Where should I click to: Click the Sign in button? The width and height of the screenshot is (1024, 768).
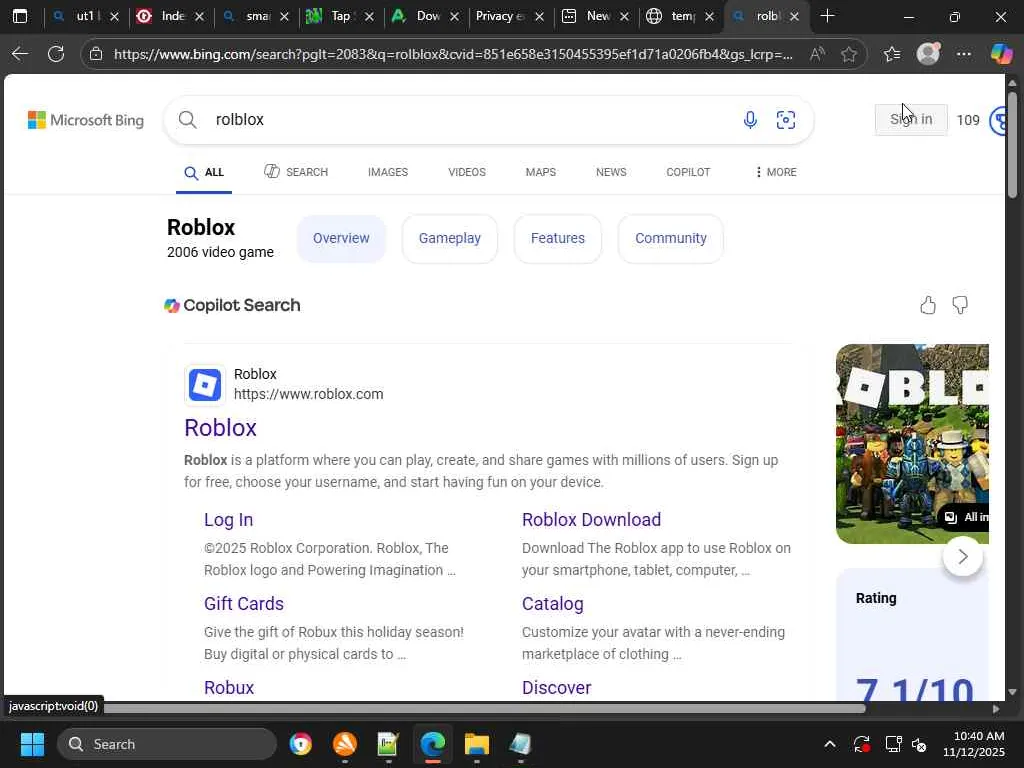click(911, 120)
